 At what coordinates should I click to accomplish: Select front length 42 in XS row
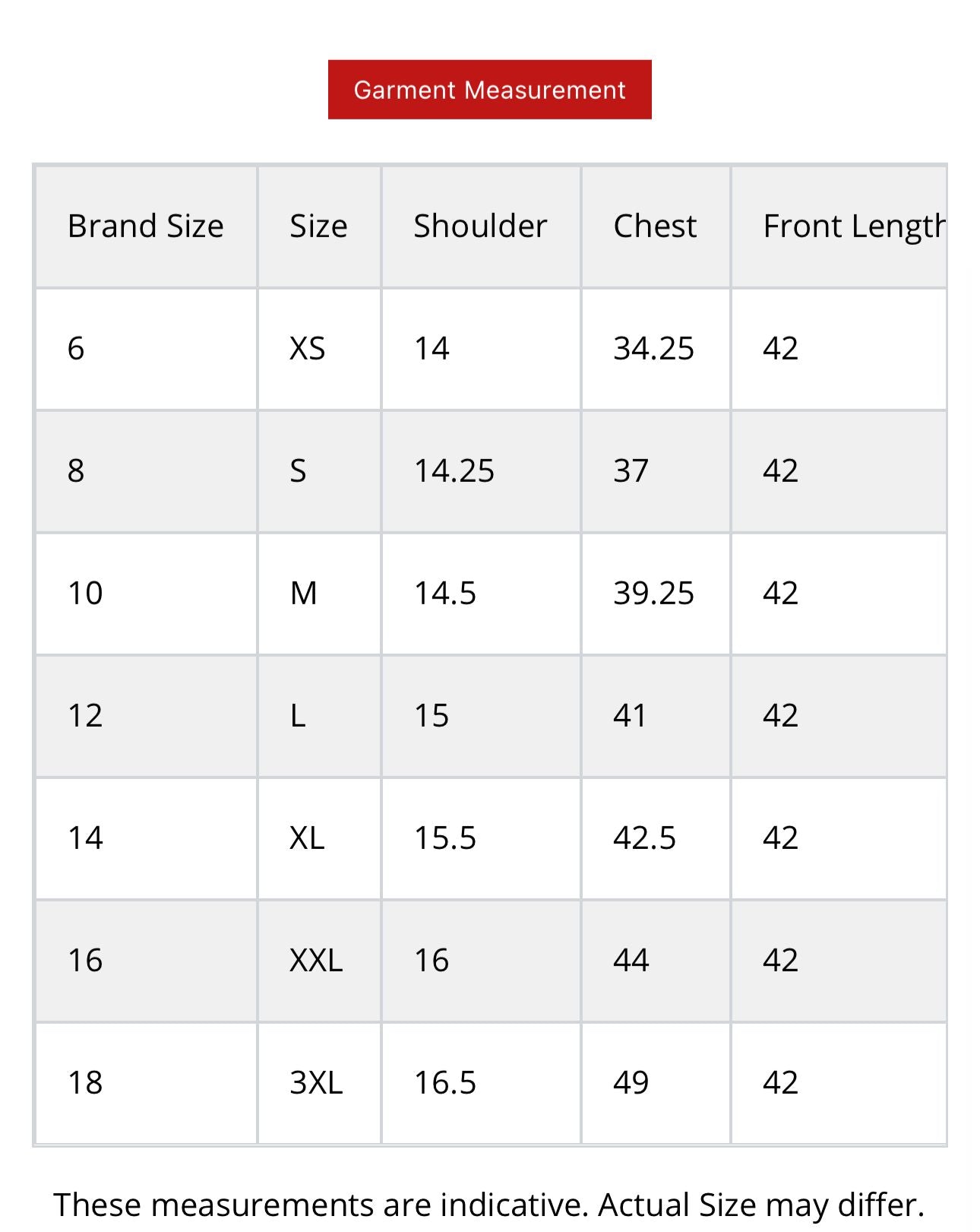click(x=780, y=349)
